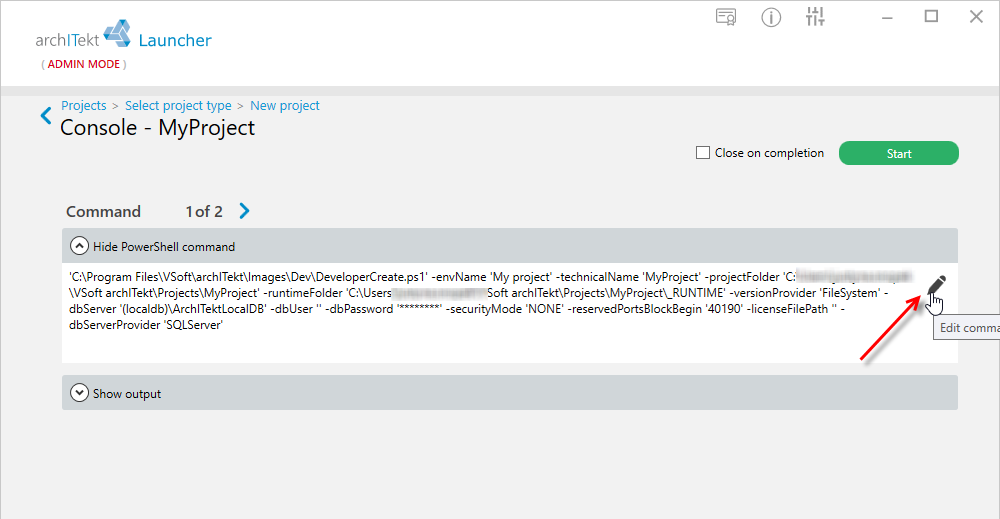The width and height of the screenshot is (1000, 519).
Task: Start the project creation
Action: click(899, 153)
